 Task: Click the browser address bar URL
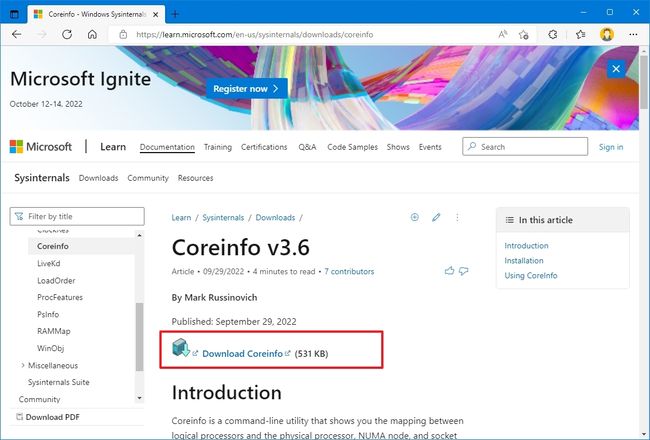click(x=255, y=34)
